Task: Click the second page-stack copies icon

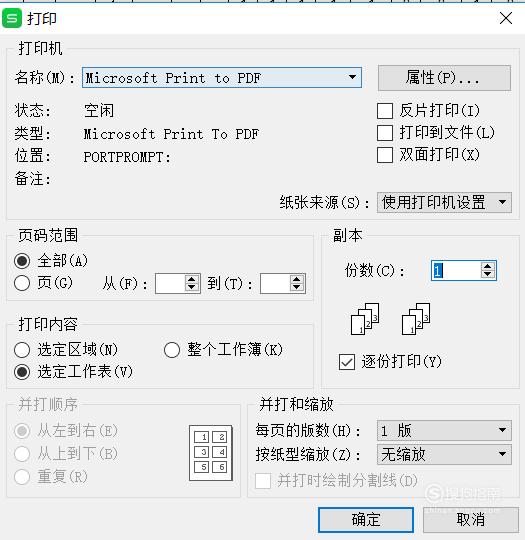Action: click(x=416, y=319)
